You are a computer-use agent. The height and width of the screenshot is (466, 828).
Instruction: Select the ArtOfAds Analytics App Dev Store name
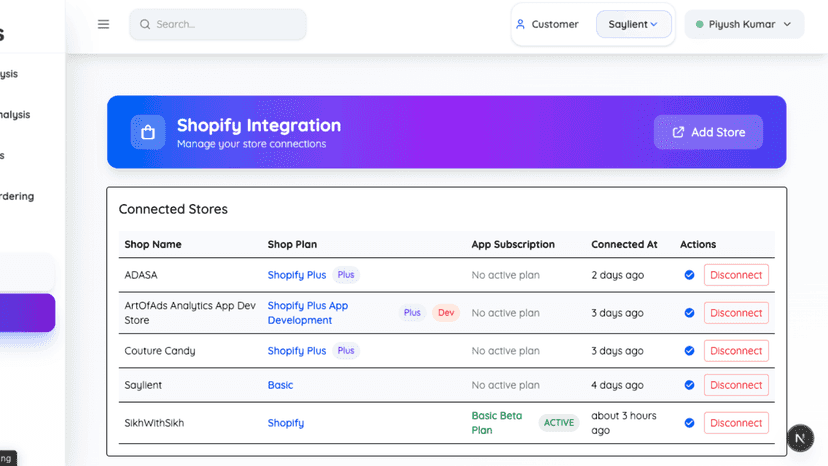pos(190,313)
